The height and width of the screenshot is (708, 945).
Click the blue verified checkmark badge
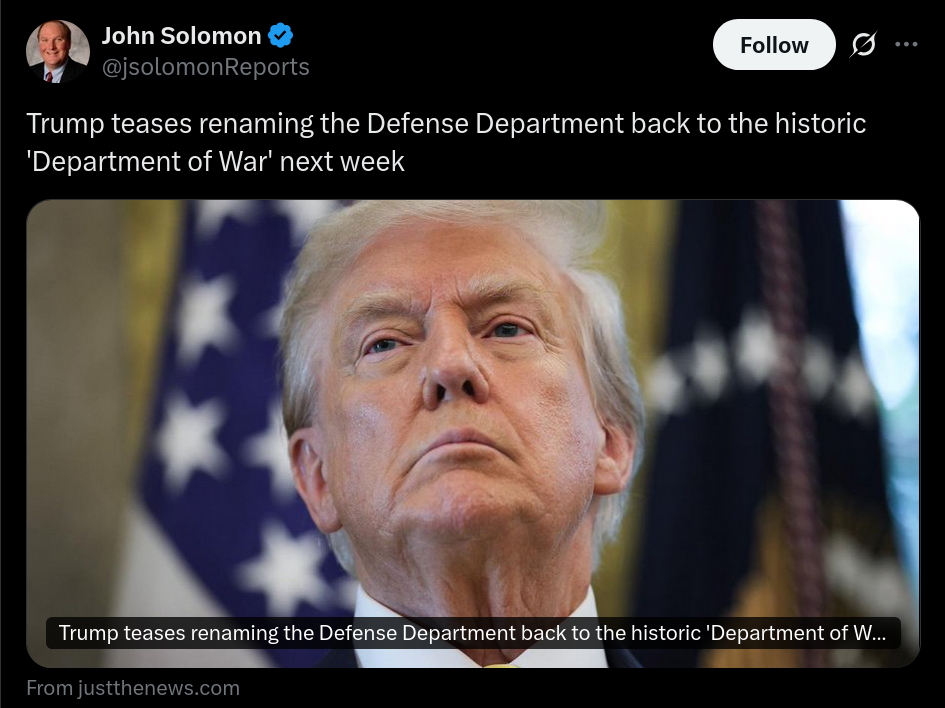(280, 36)
